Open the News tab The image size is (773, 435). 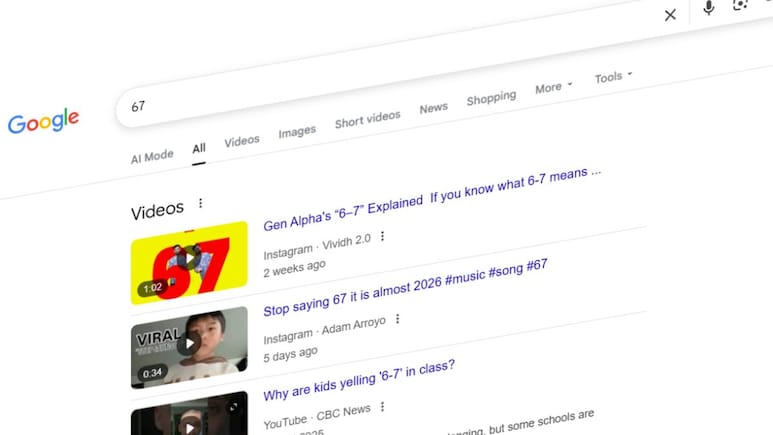[433, 108]
